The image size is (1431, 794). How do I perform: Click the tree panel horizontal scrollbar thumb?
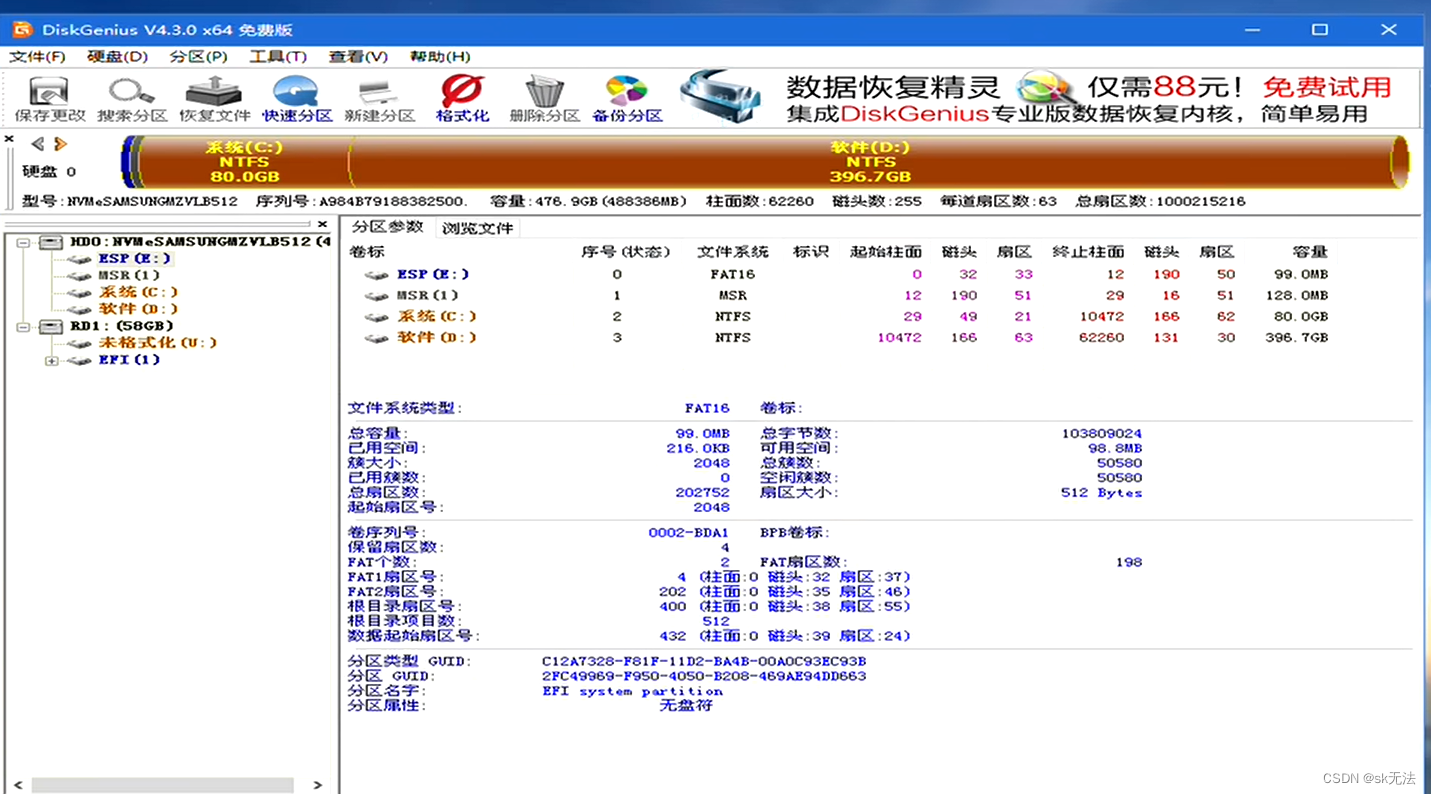coord(162,785)
